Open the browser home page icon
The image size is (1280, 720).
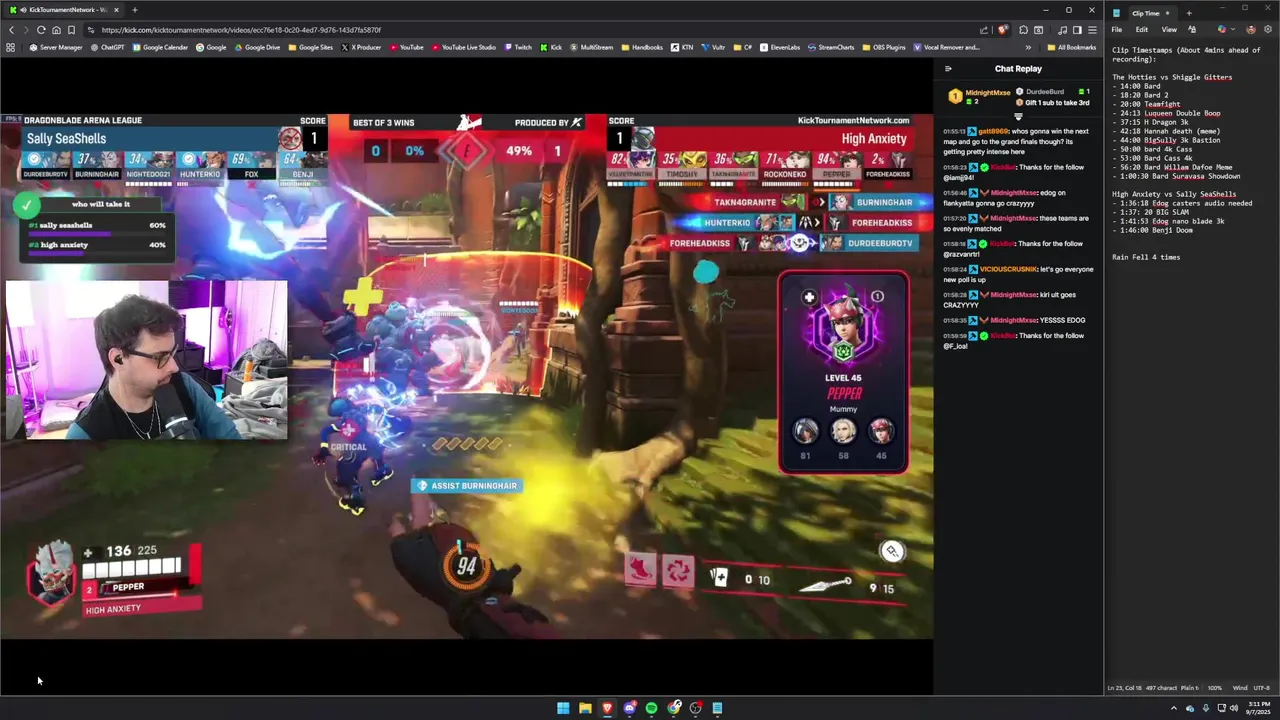click(56, 30)
